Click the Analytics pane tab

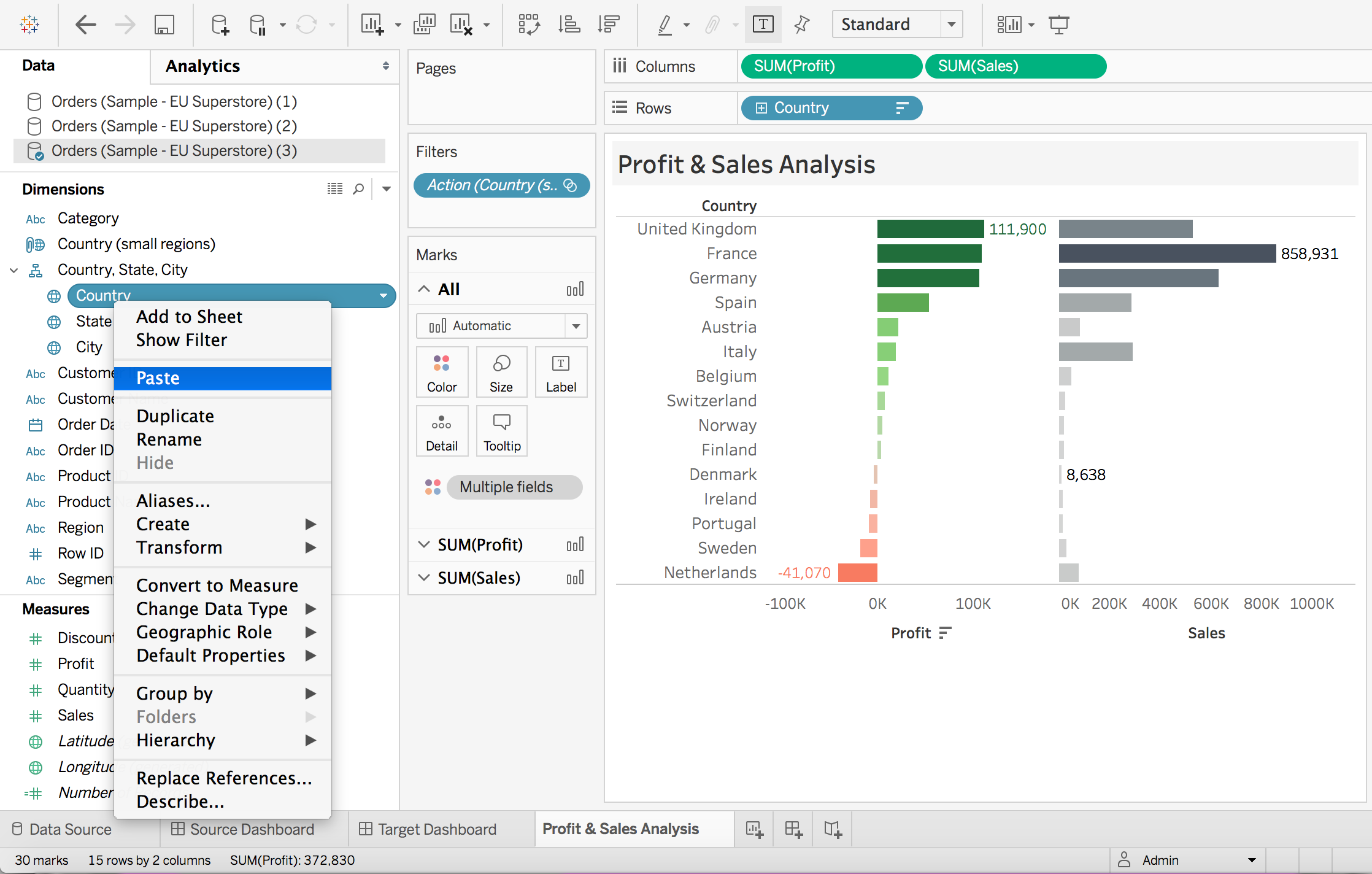click(203, 66)
